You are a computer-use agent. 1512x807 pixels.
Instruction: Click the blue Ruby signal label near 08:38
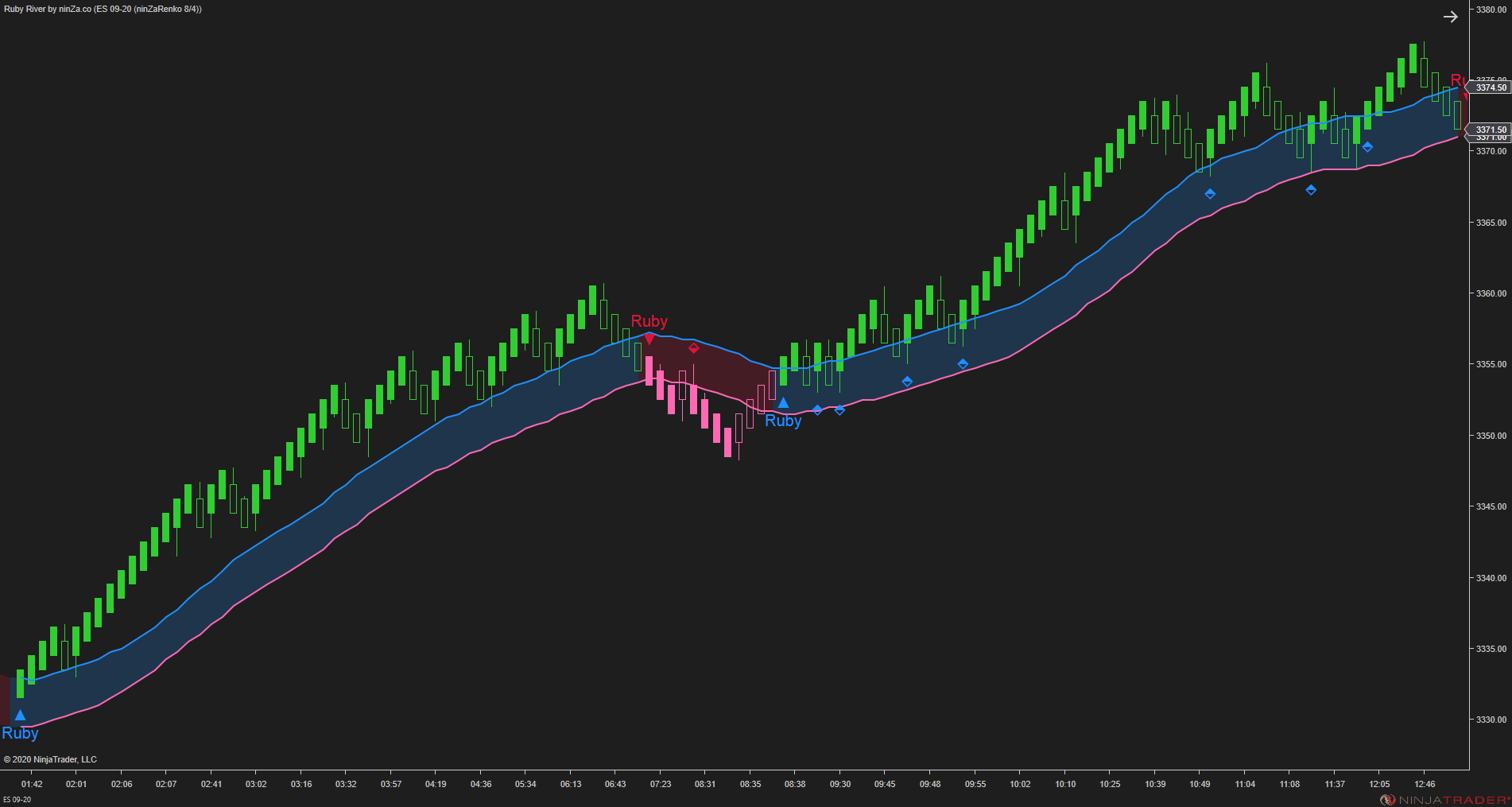click(x=783, y=421)
